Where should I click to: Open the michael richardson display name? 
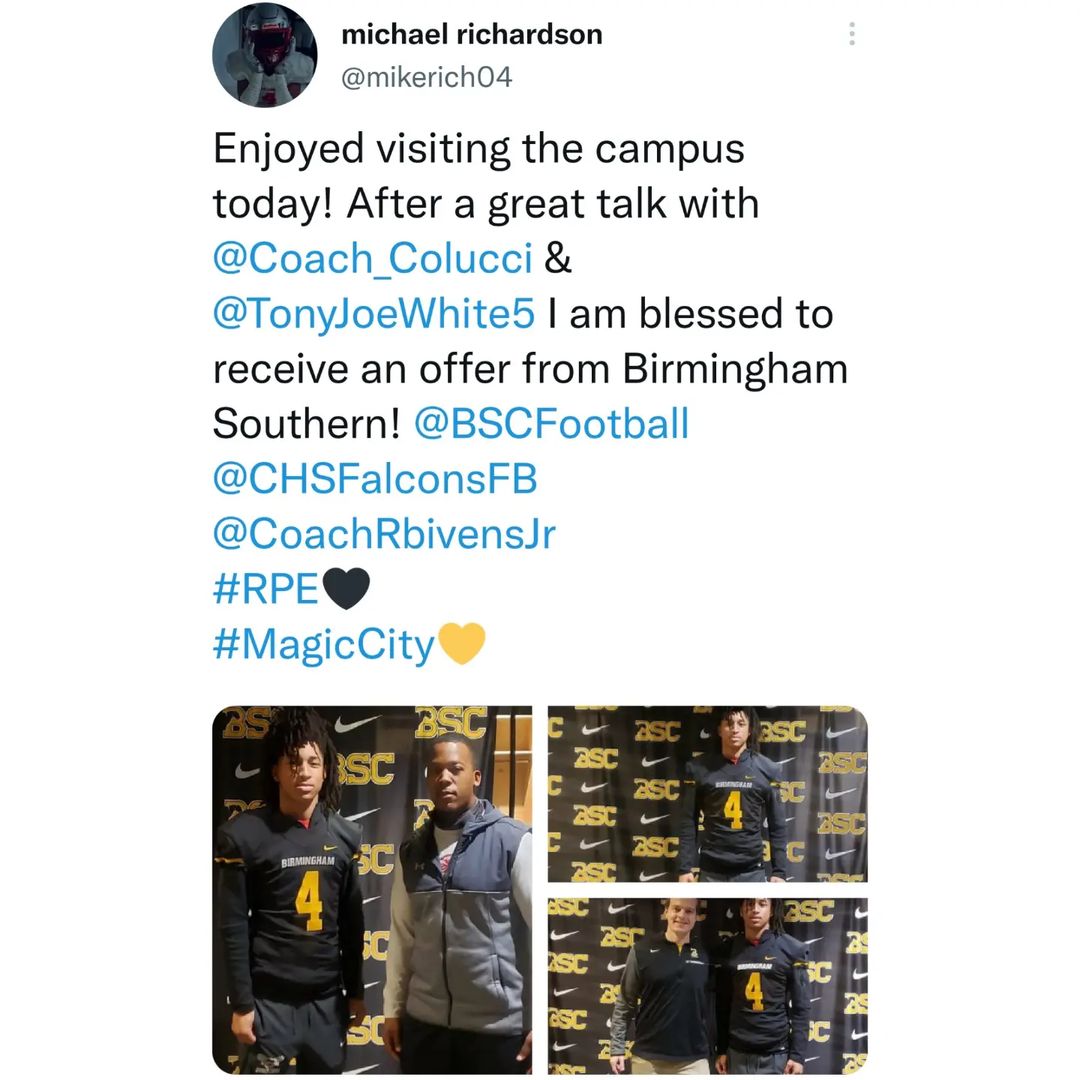pyautogui.click(x=472, y=34)
